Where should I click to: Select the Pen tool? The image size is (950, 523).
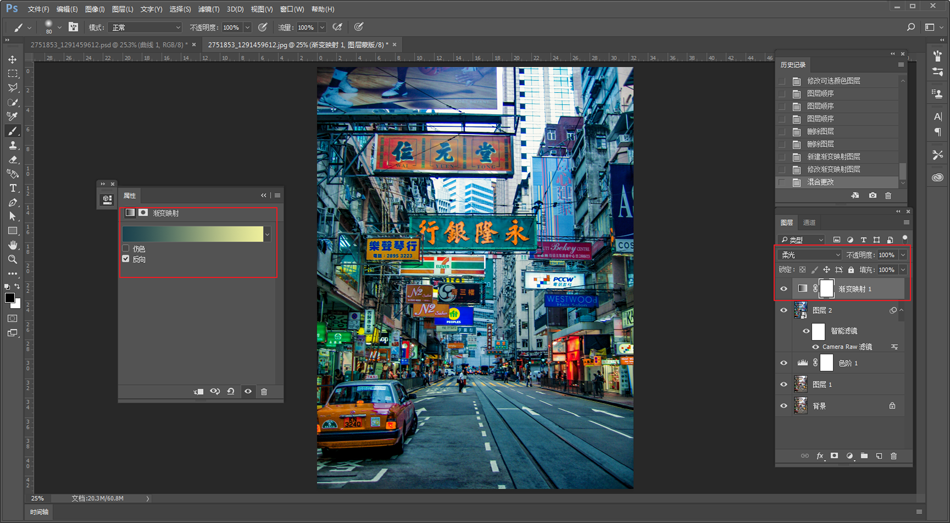click(x=12, y=202)
